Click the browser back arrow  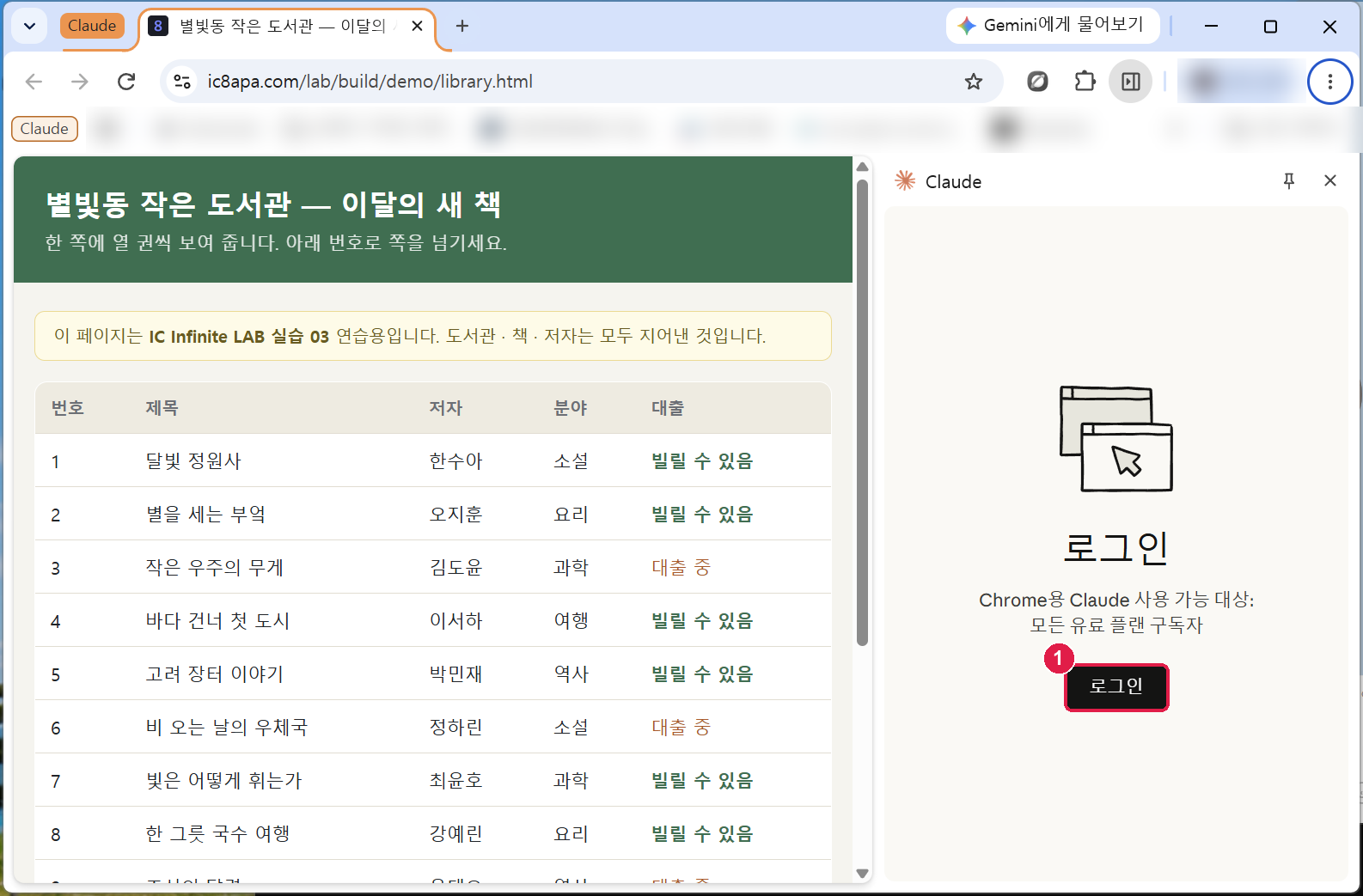point(34,82)
